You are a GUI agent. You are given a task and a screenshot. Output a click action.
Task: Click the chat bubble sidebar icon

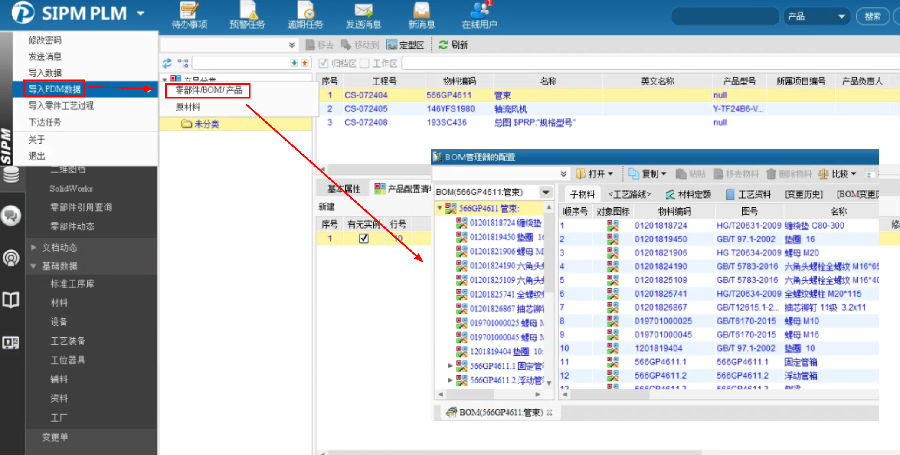11,215
